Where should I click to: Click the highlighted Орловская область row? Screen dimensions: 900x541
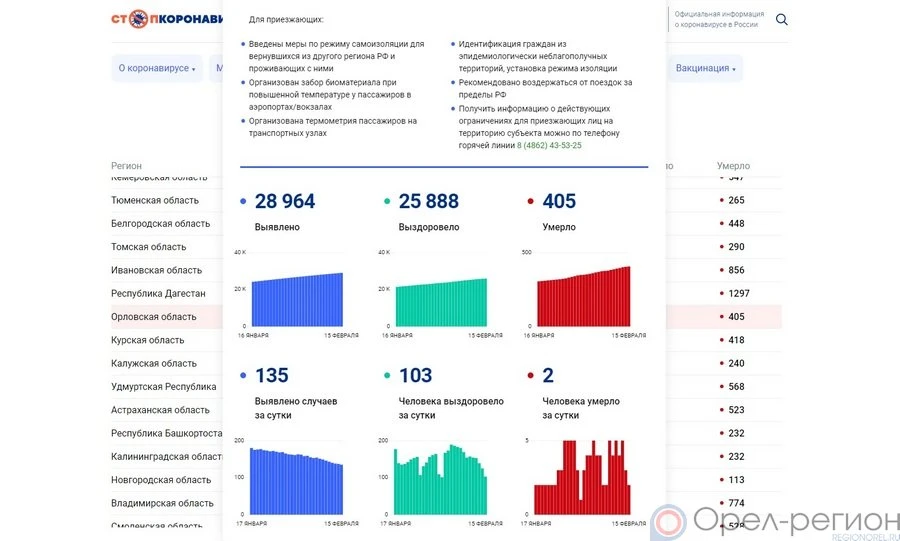tap(154, 317)
